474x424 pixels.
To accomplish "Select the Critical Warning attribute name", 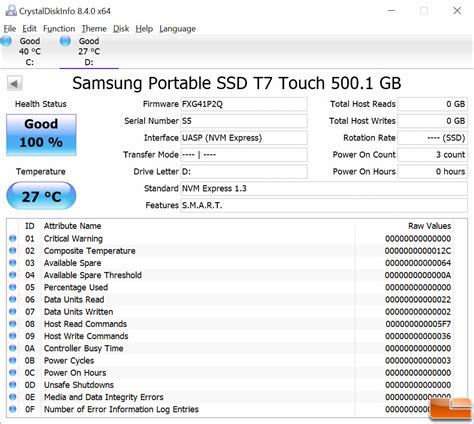I will tap(73, 239).
